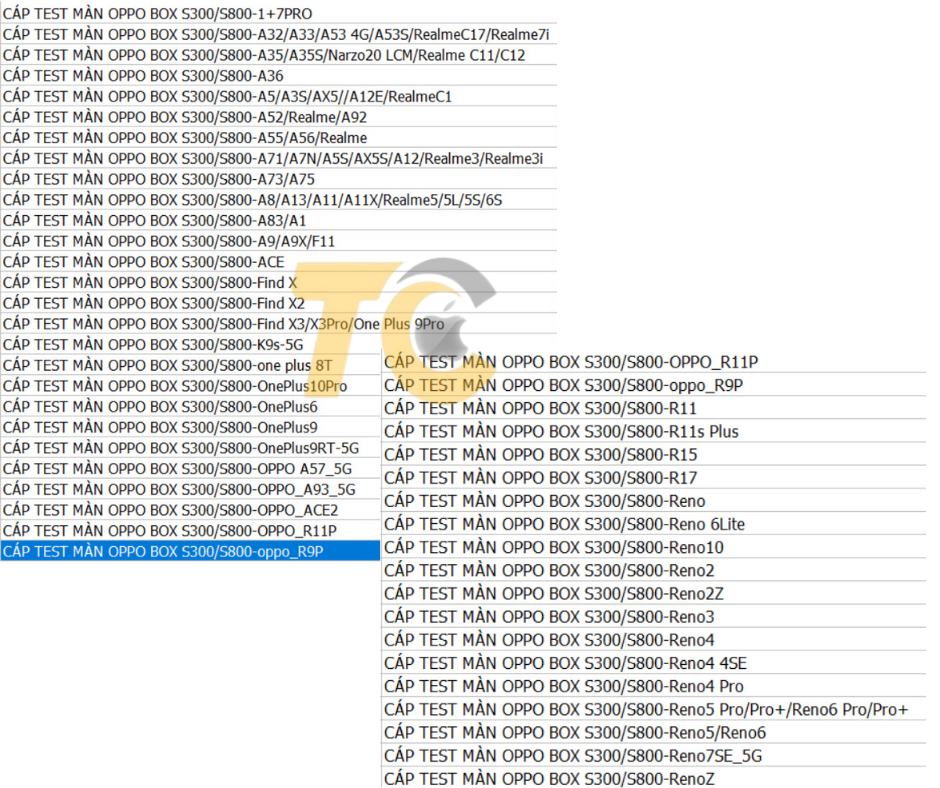940x788 pixels.
Task: Select the S800-one plus 8T row
Action: (191, 365)
